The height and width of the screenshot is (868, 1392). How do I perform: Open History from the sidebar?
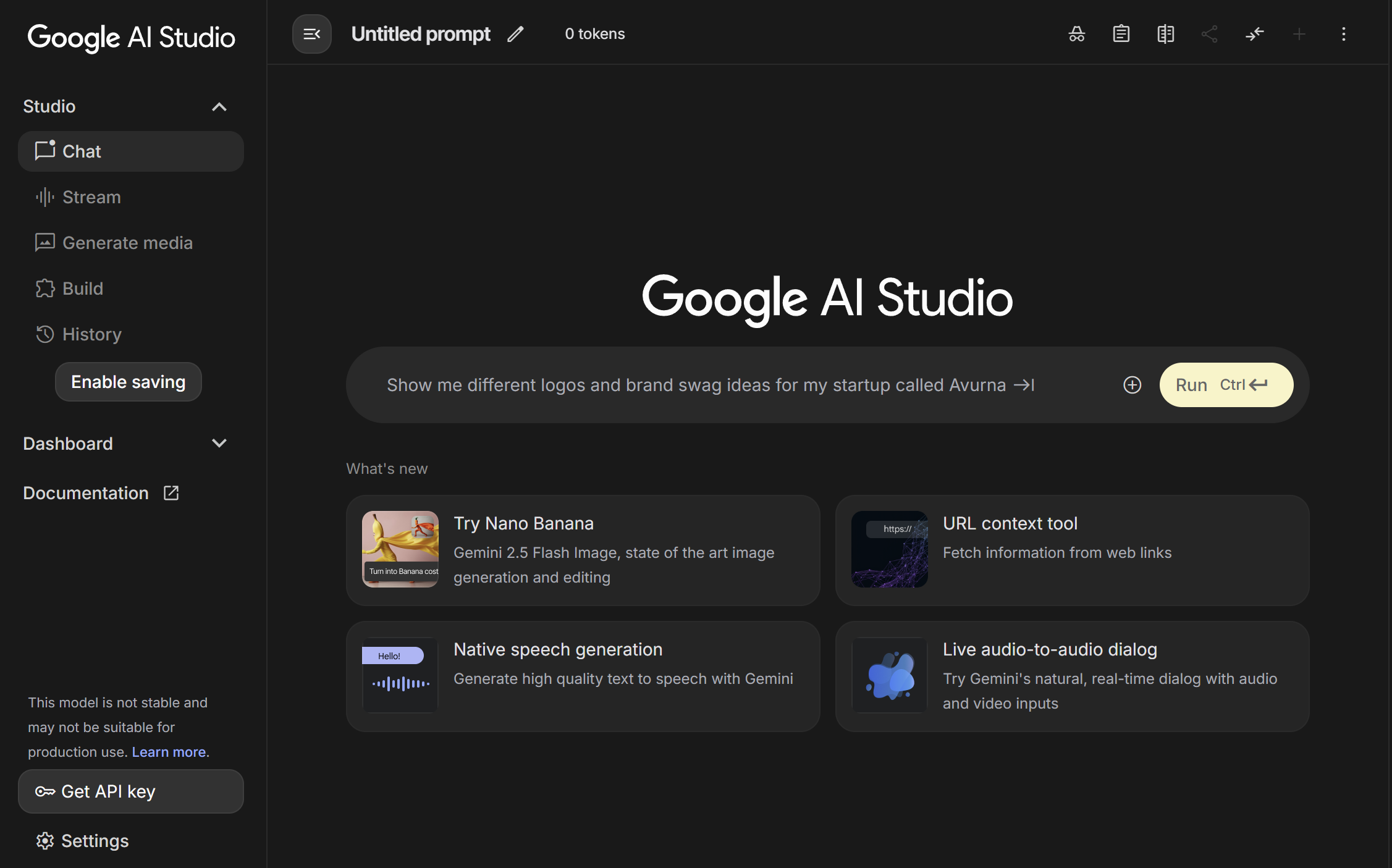coord(131,334)
